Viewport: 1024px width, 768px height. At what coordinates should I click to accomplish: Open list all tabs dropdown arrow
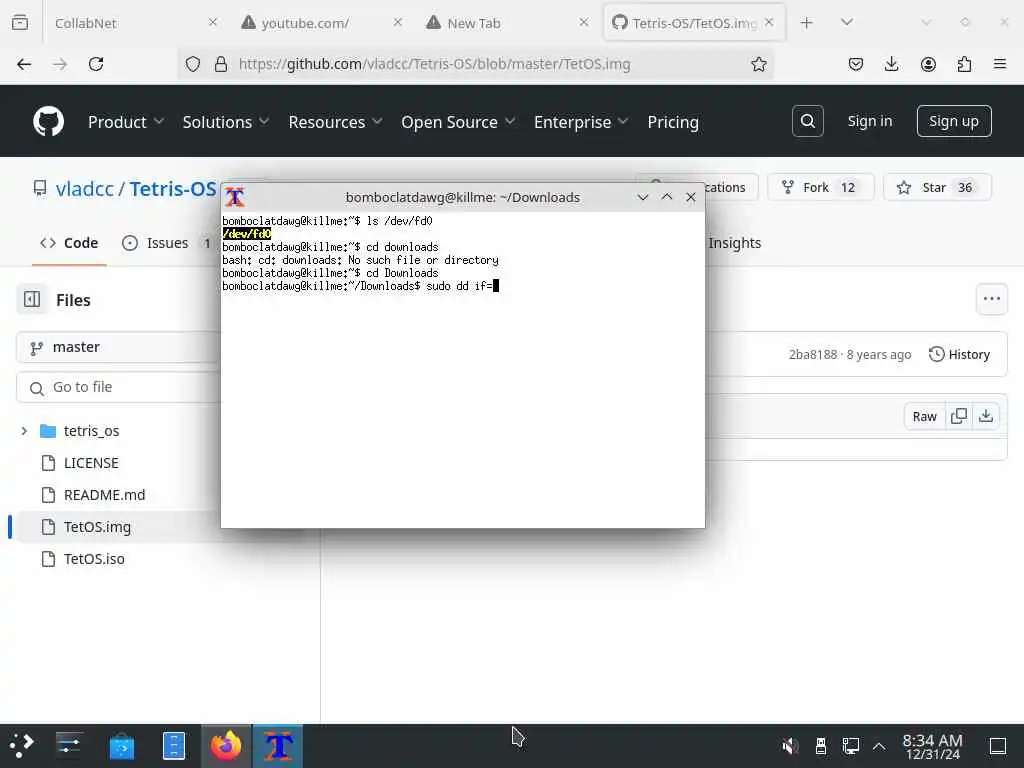pos(846,23)
